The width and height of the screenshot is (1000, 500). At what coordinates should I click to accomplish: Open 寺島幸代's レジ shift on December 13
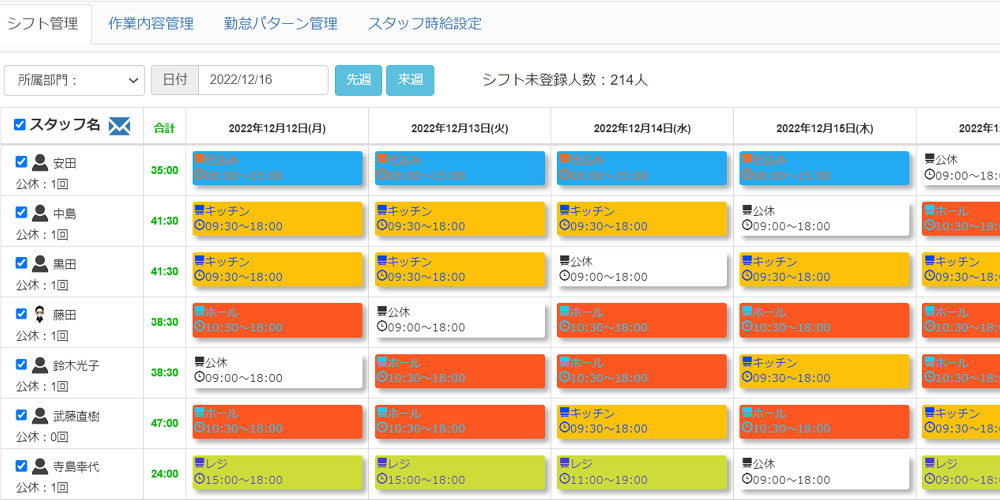pyautogui.click(x=460, y=473)
